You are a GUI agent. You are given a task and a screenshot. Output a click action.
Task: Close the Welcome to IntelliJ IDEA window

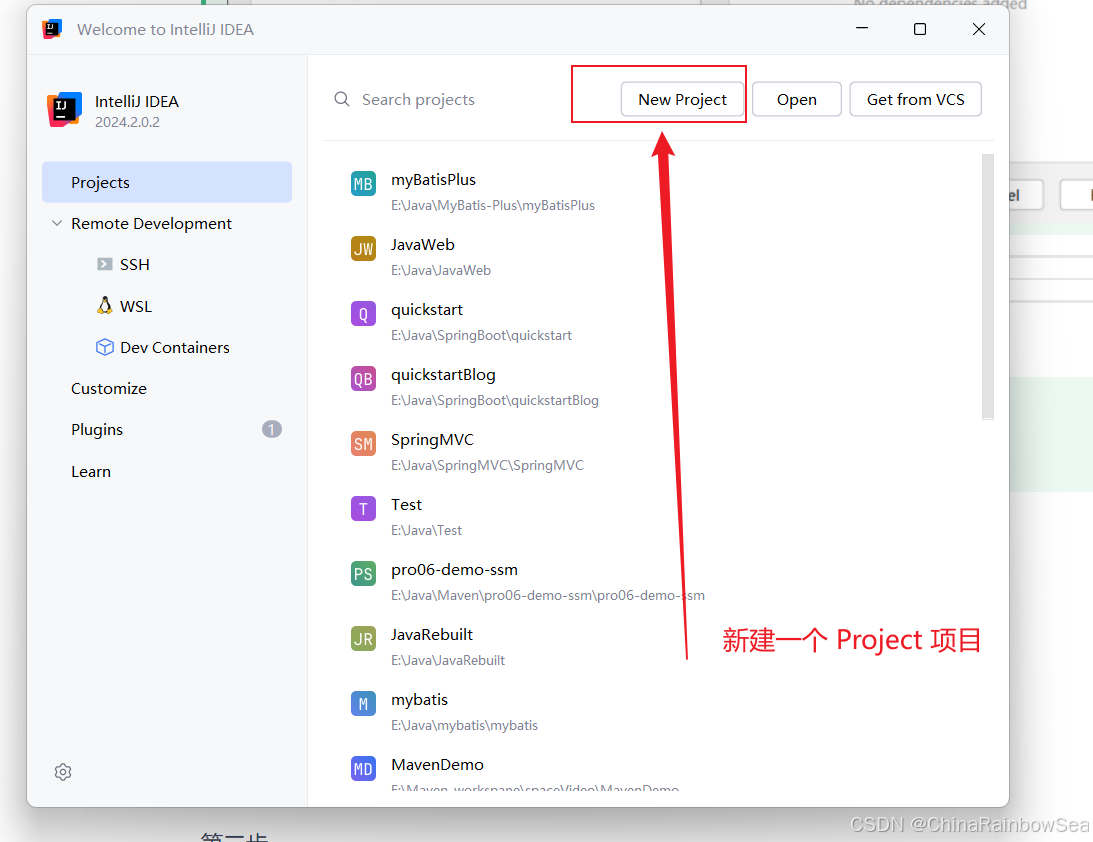pos(979,29)
